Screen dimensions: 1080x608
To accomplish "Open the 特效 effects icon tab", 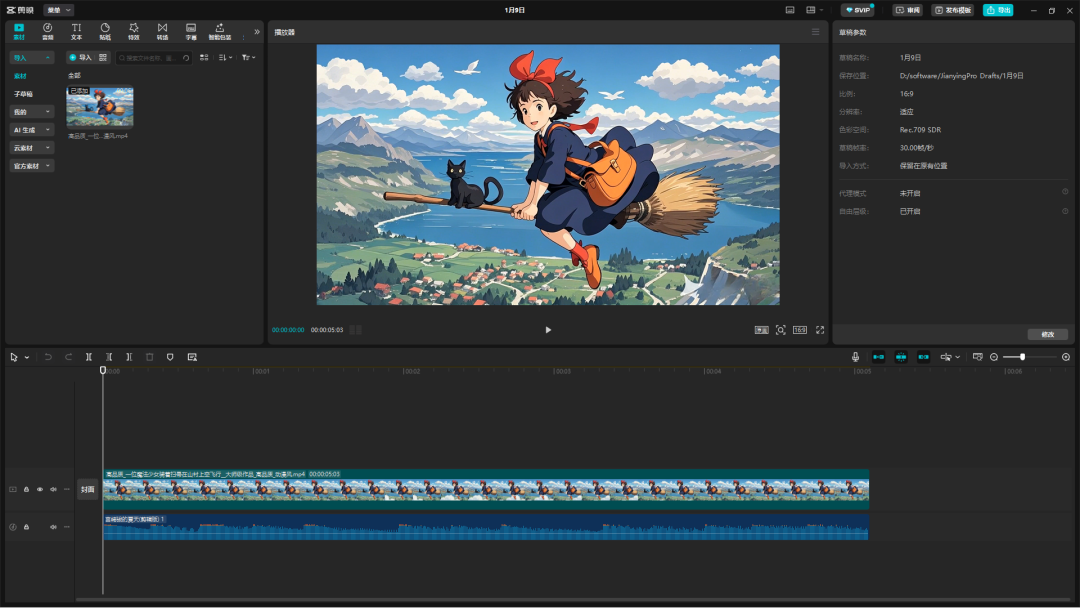I will [133, 31].
